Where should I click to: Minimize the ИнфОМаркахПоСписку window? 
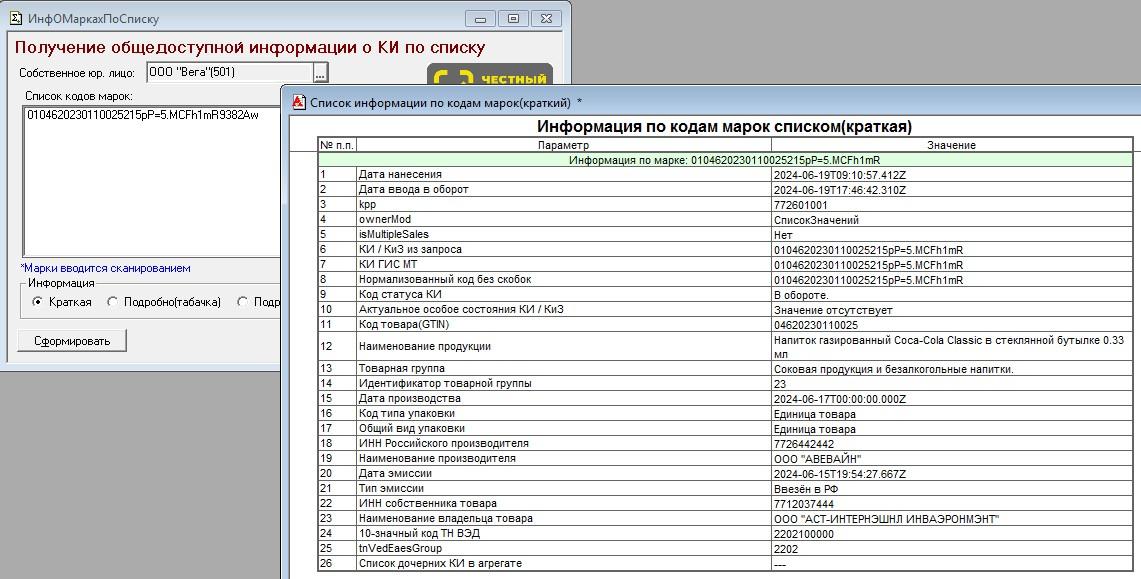[483, 18]
